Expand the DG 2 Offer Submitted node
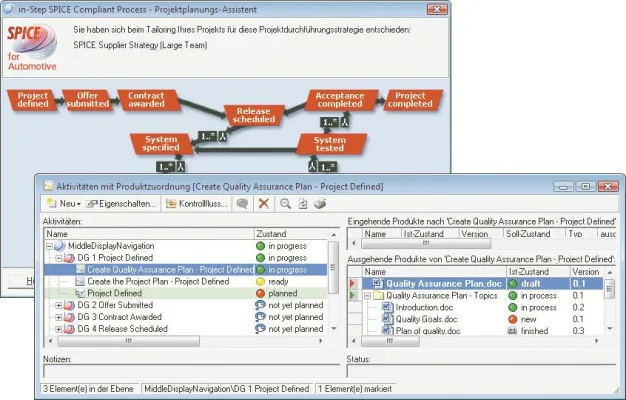This screenshot has height=400, width=626. (x=58, y=305)
